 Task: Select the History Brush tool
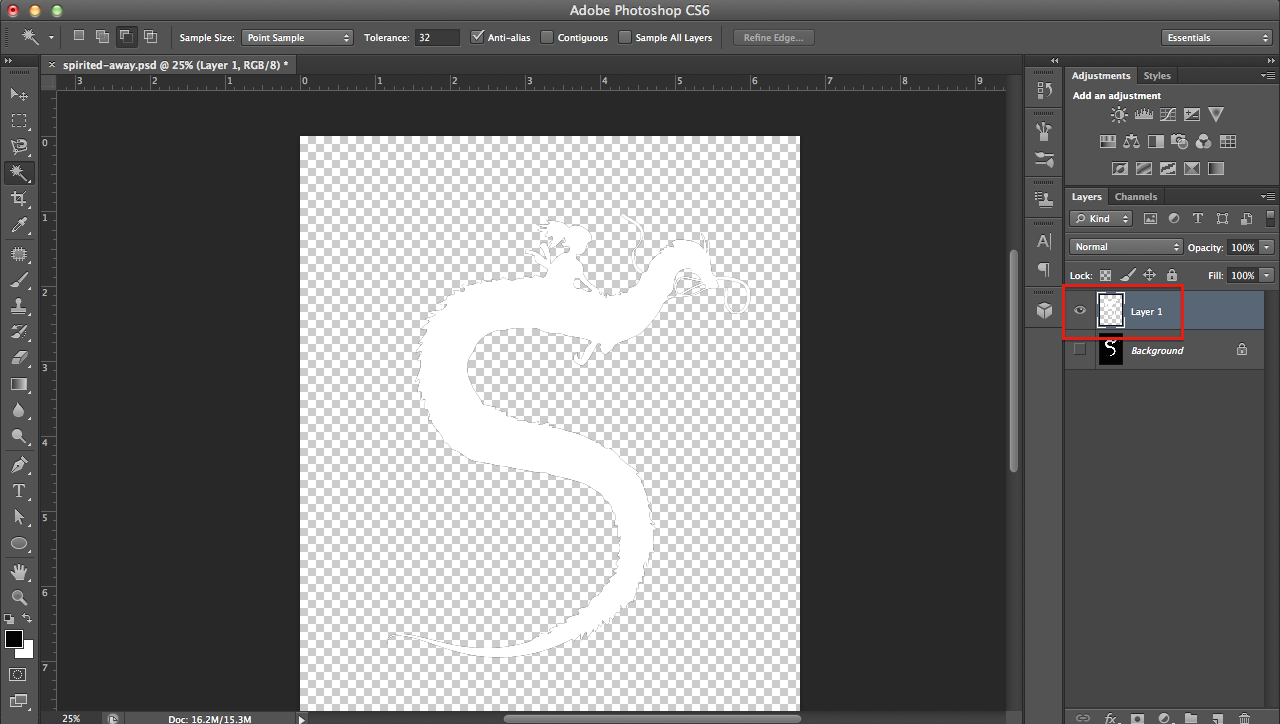click(x=19, y=332)
